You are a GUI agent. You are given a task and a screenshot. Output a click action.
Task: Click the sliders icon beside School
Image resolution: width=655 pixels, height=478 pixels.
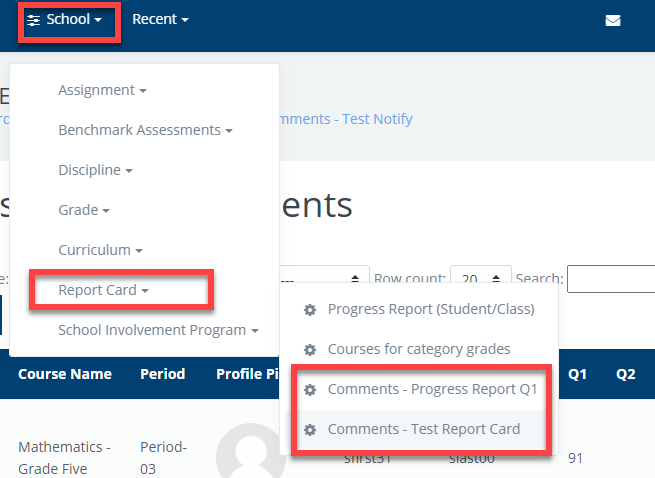coord(34,20)
